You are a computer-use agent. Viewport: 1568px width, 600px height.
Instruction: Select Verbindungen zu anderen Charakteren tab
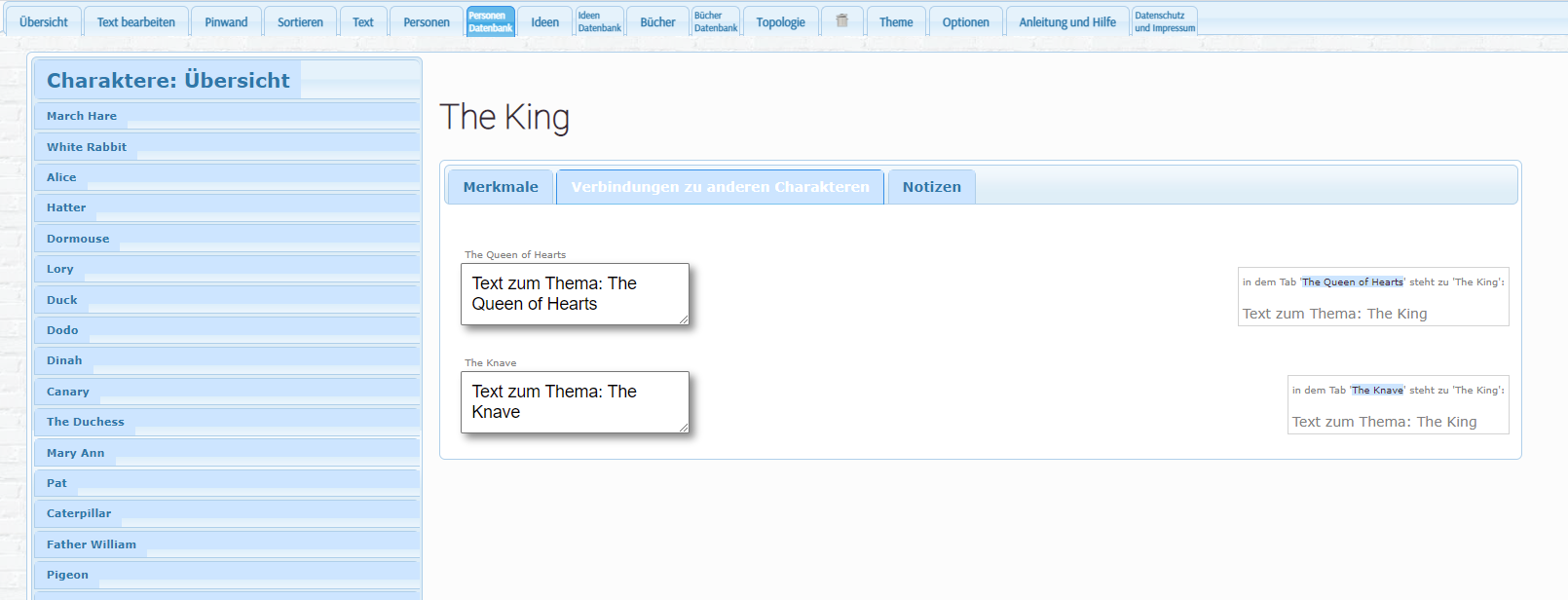(x=720, y=187)
